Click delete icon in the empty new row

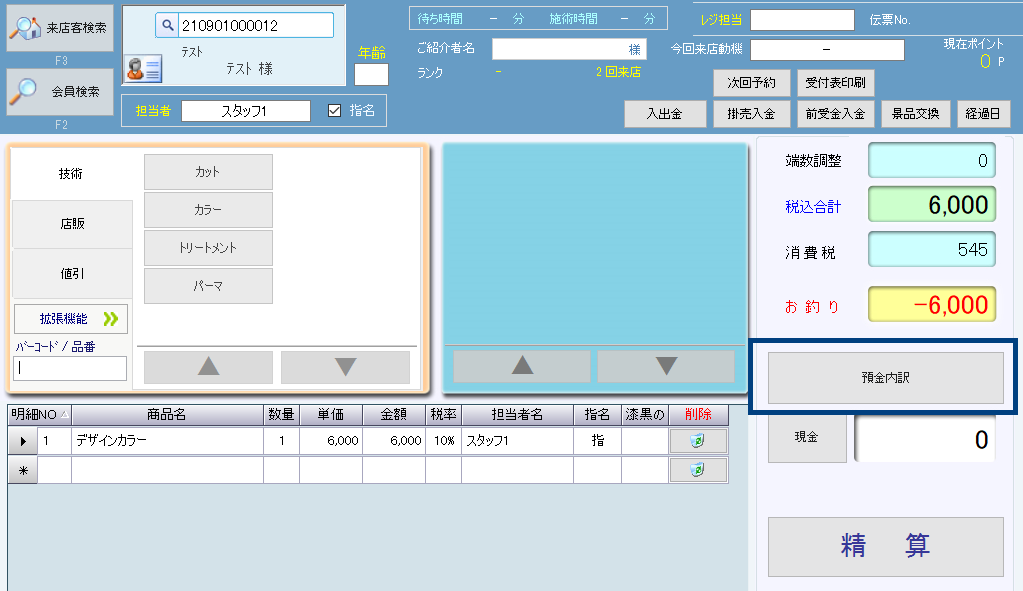698,471
